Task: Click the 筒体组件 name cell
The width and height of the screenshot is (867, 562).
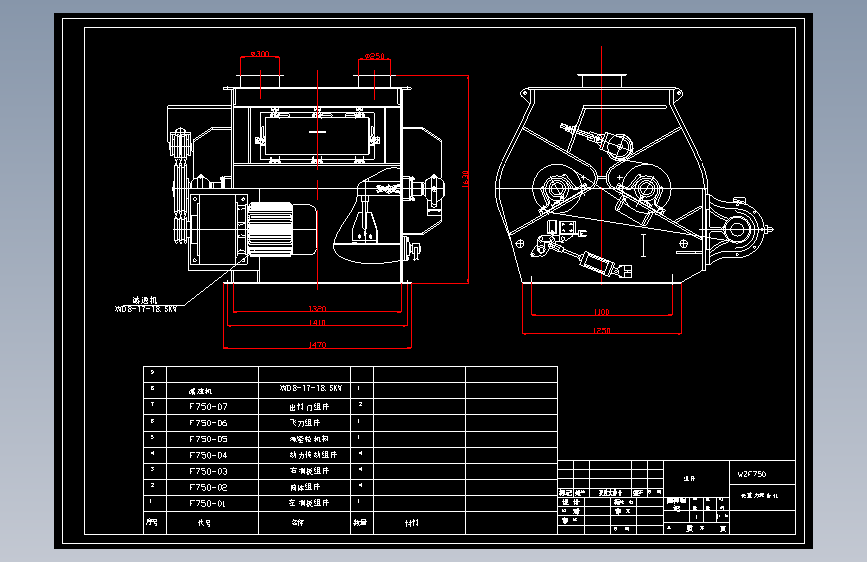Action: pos(305,487)
